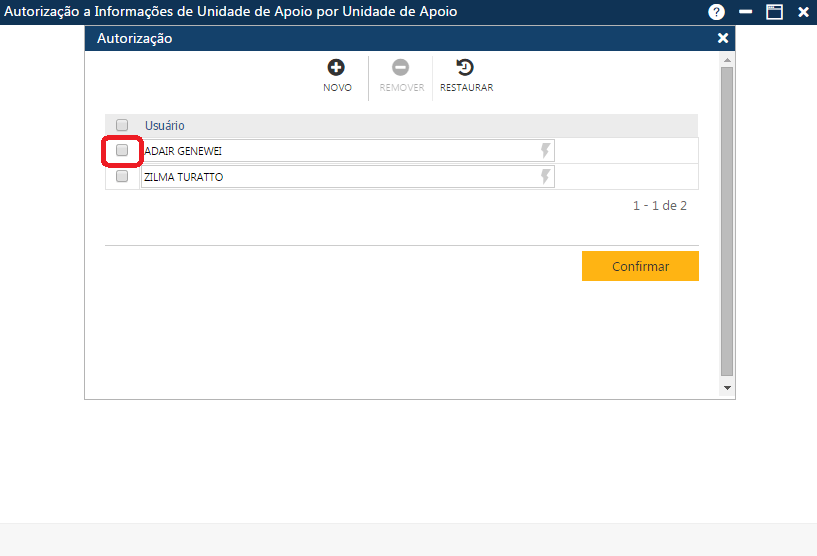Click the Usuário column header

[165, 126]
